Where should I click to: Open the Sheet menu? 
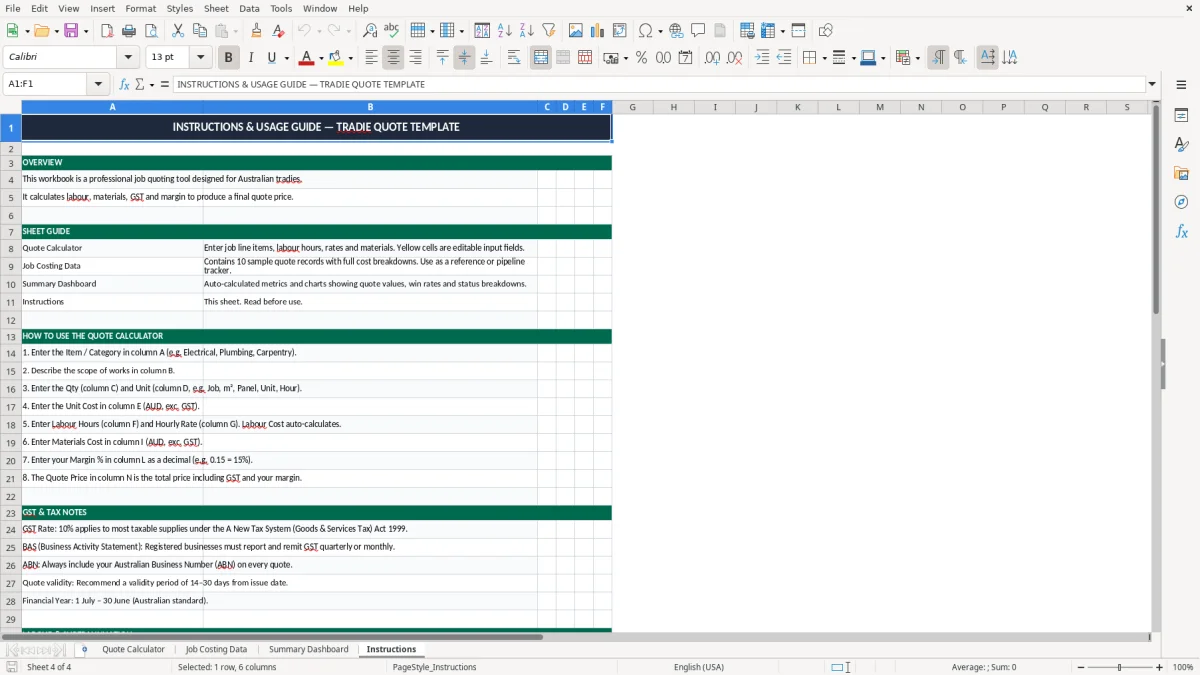[216, 8]
